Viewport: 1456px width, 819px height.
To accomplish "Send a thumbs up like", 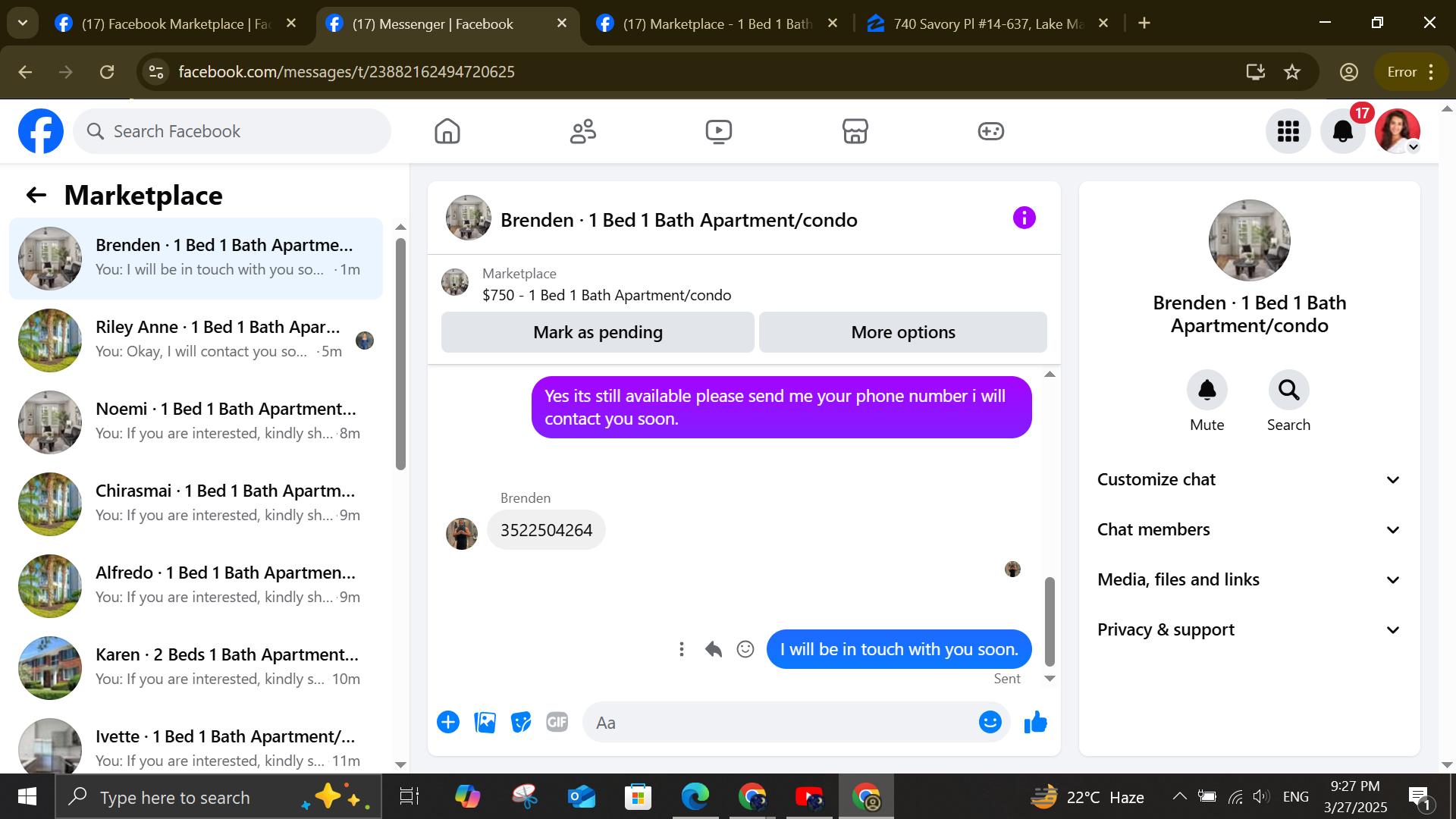I will [x=1035, y=722].
